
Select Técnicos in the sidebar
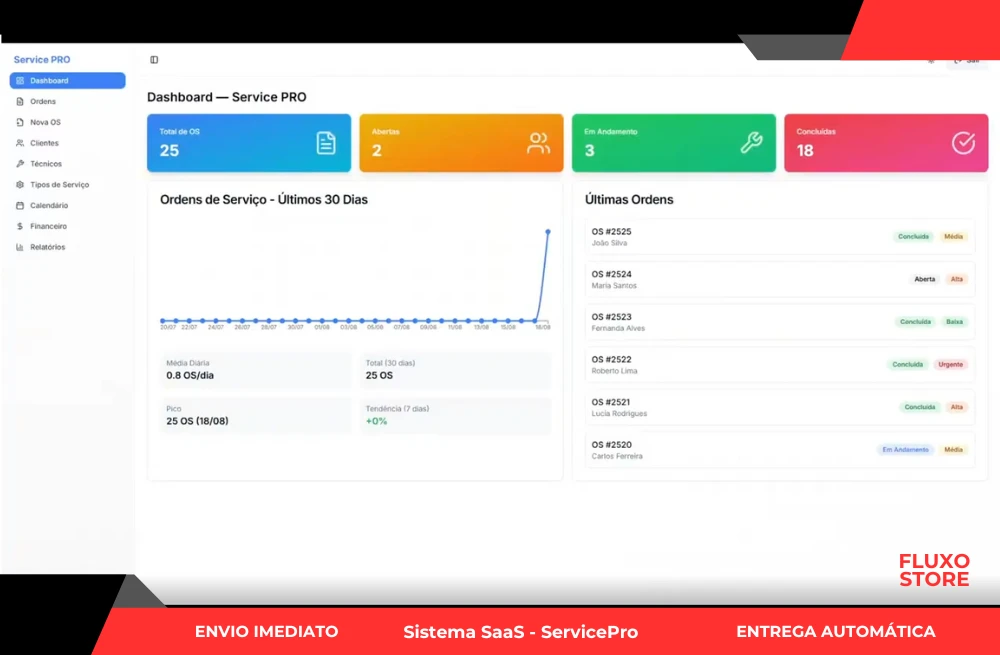point(46,164)
